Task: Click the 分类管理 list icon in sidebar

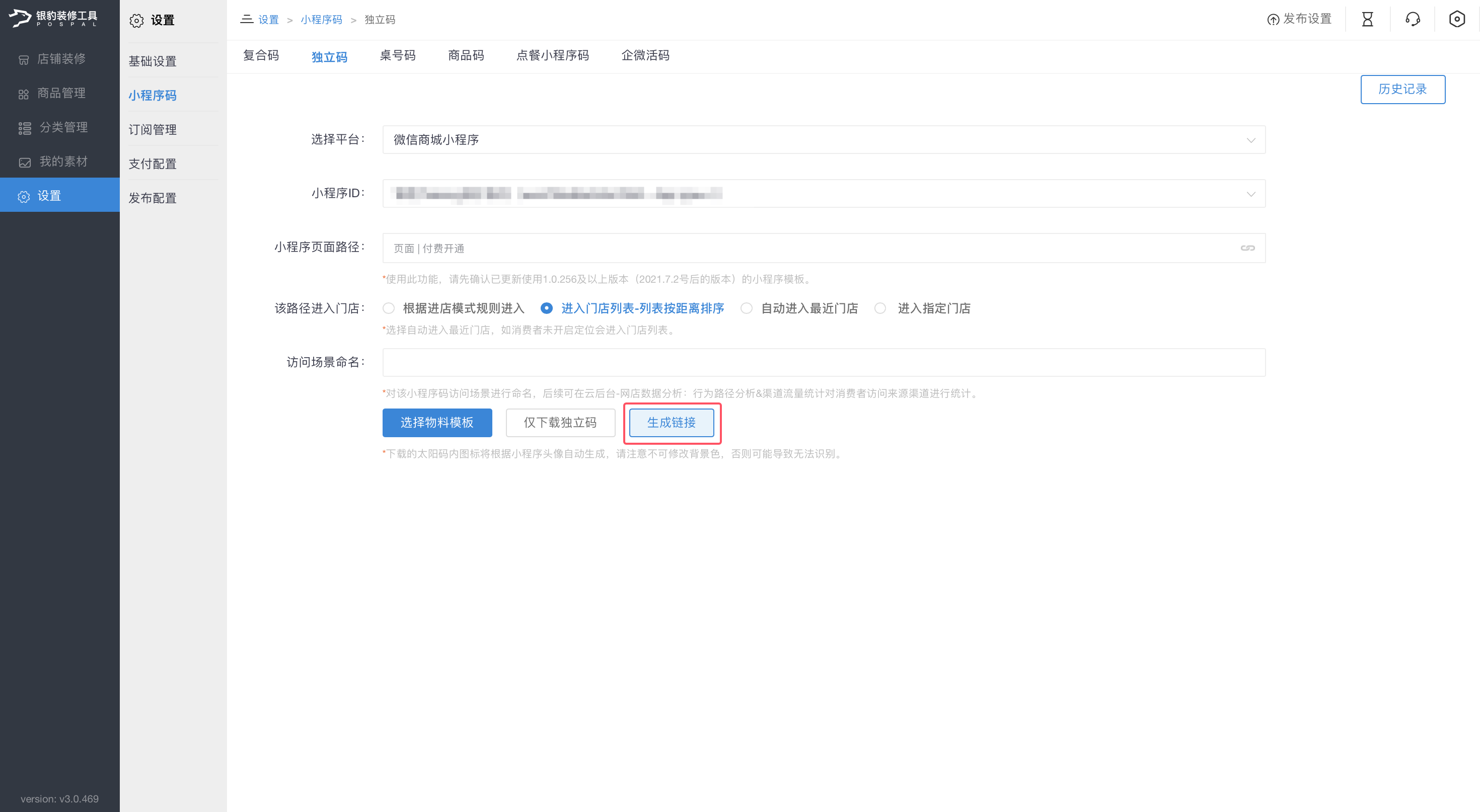Action: pyautogui.click(x=25, y=128)
